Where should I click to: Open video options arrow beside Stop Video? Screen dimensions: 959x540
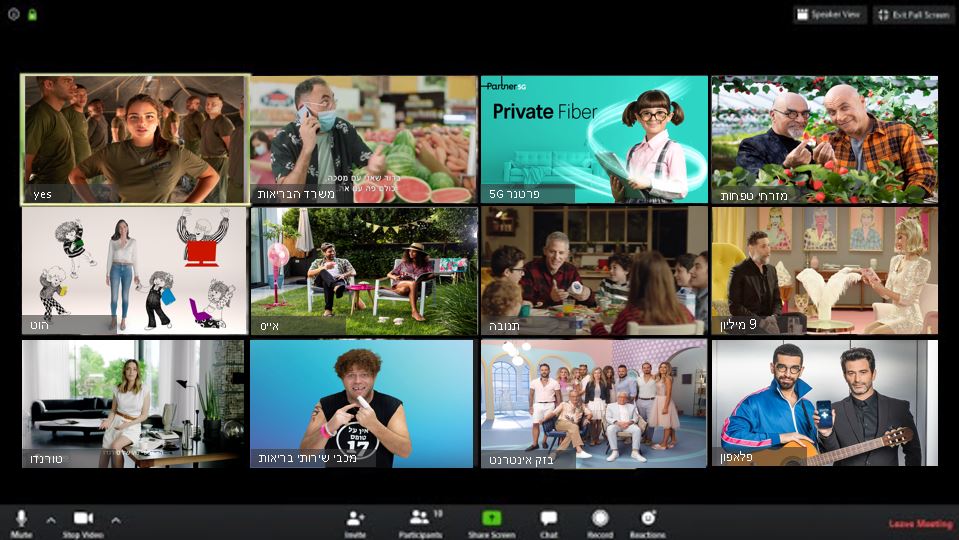pyautogui.click(x=115, y=519)
